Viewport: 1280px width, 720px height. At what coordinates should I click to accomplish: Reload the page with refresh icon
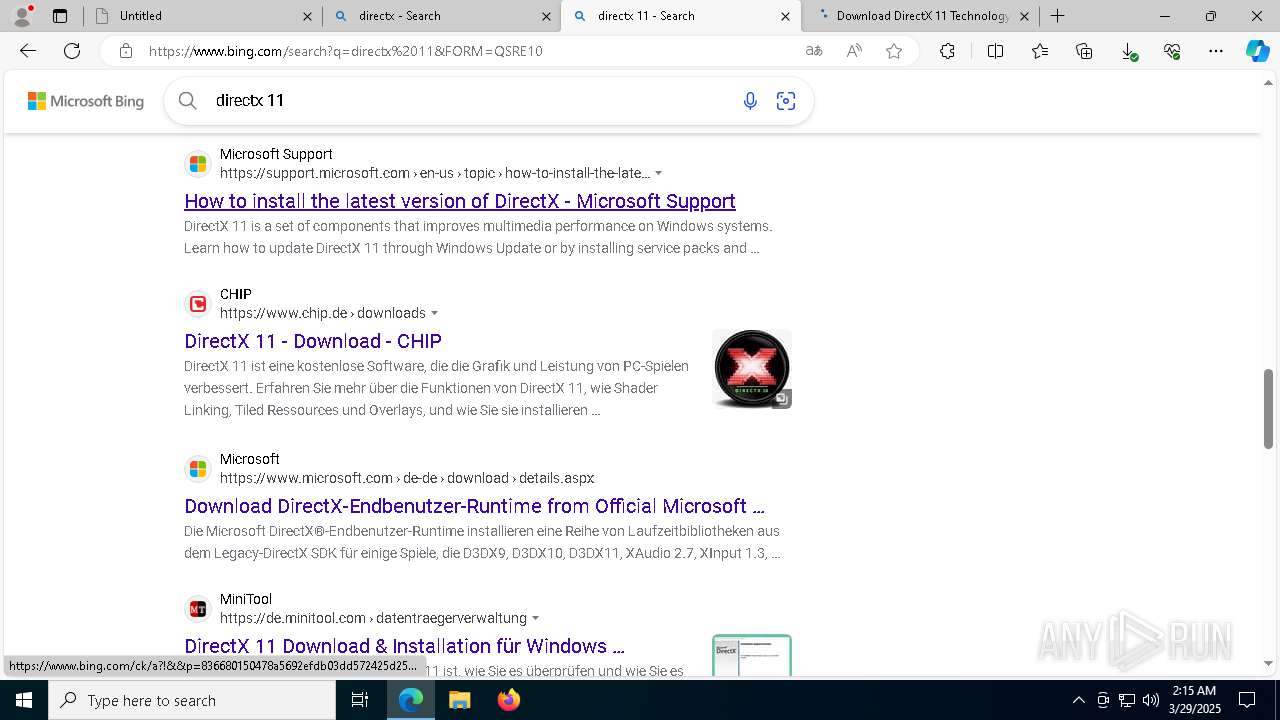[x=72, y=51]
